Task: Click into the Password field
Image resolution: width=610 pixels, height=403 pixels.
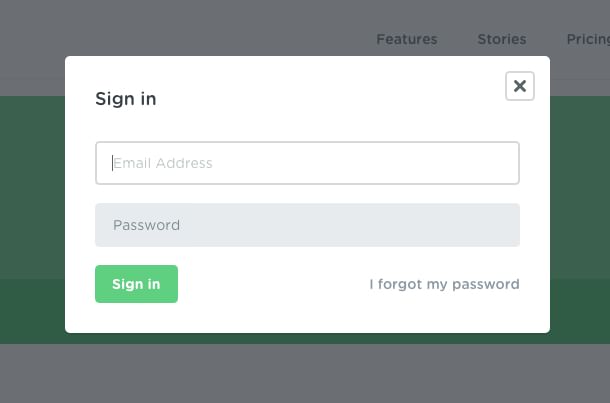Action: [307, 225]
